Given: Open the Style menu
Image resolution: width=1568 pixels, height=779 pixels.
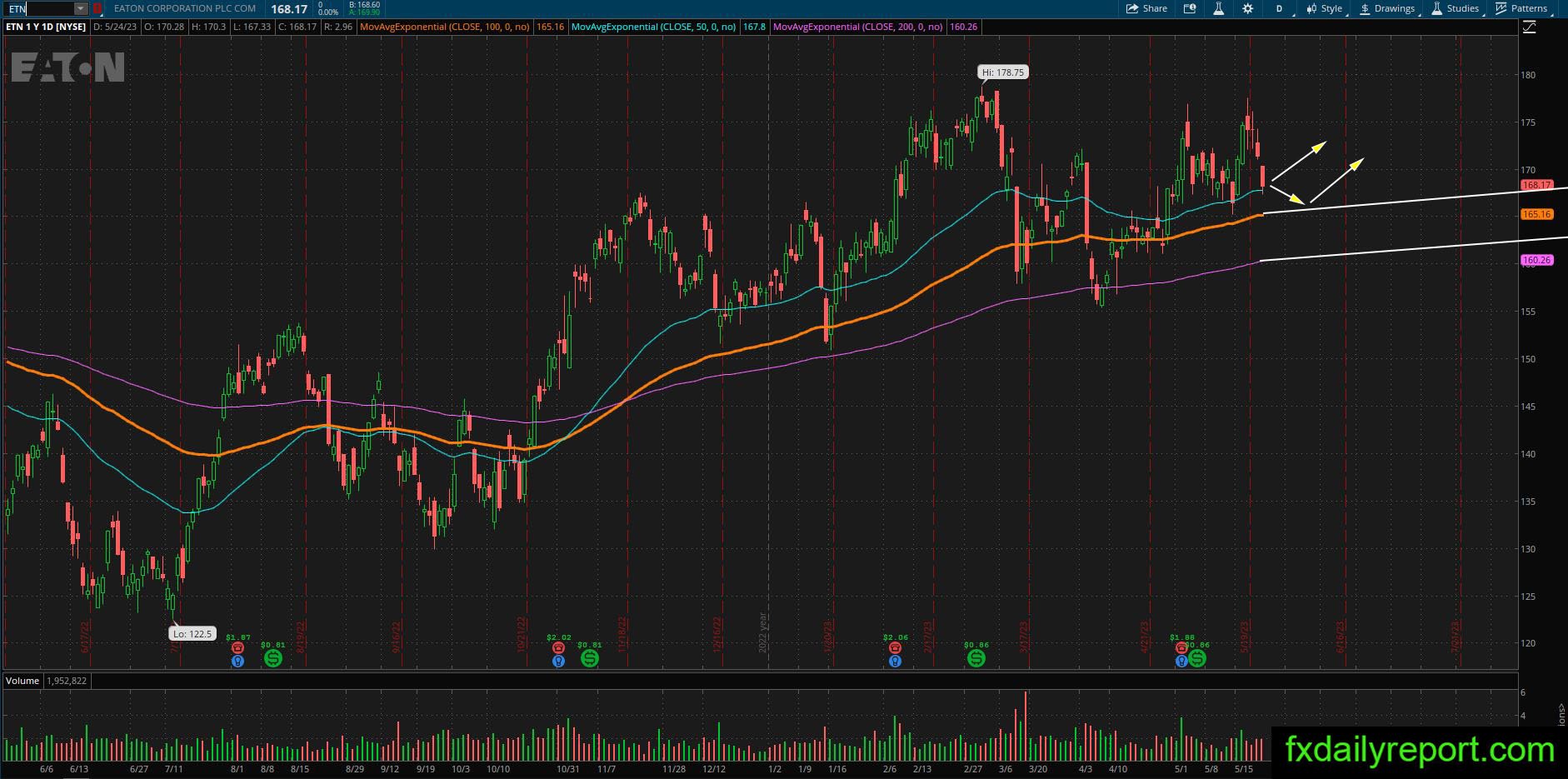Looking at the screenshot, I should 1324,8.
